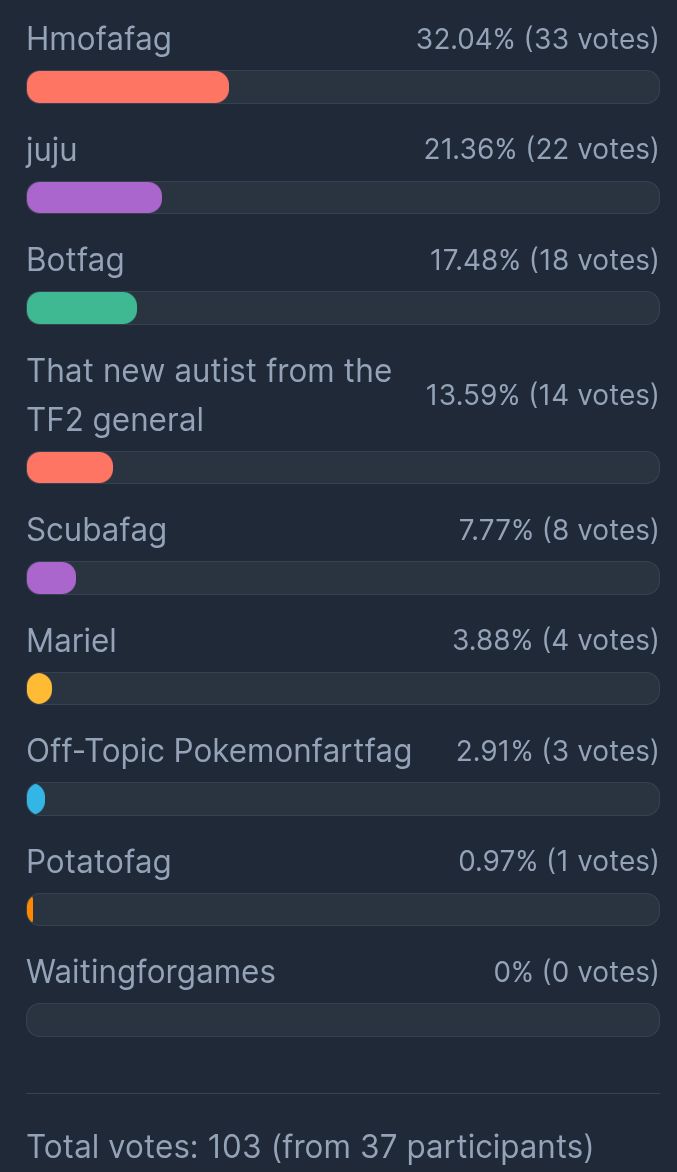Select the Waitingforgames option label
This screenshot has height=1172, width=677.
(151, 972)
